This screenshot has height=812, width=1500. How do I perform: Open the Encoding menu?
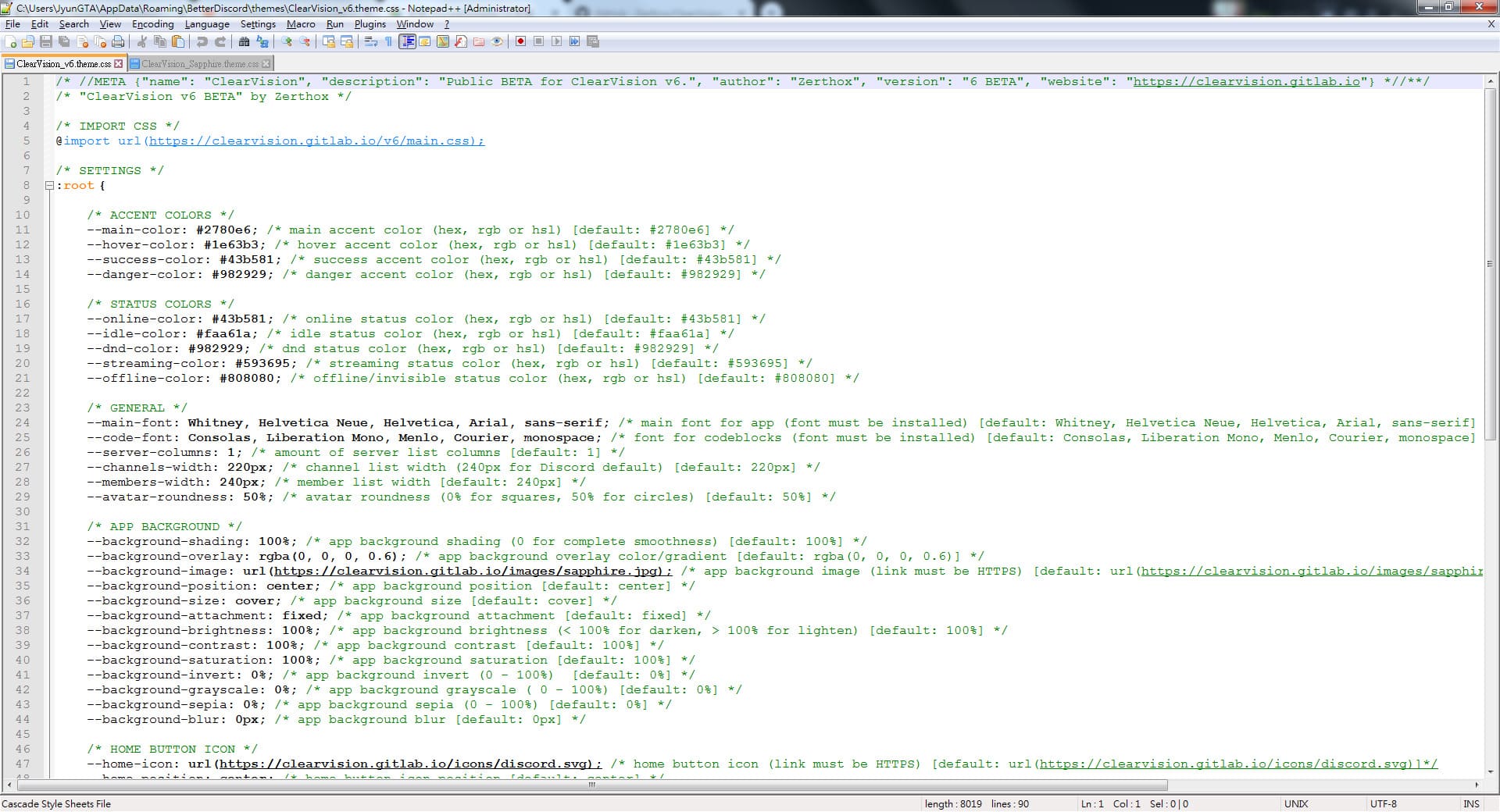153,24
